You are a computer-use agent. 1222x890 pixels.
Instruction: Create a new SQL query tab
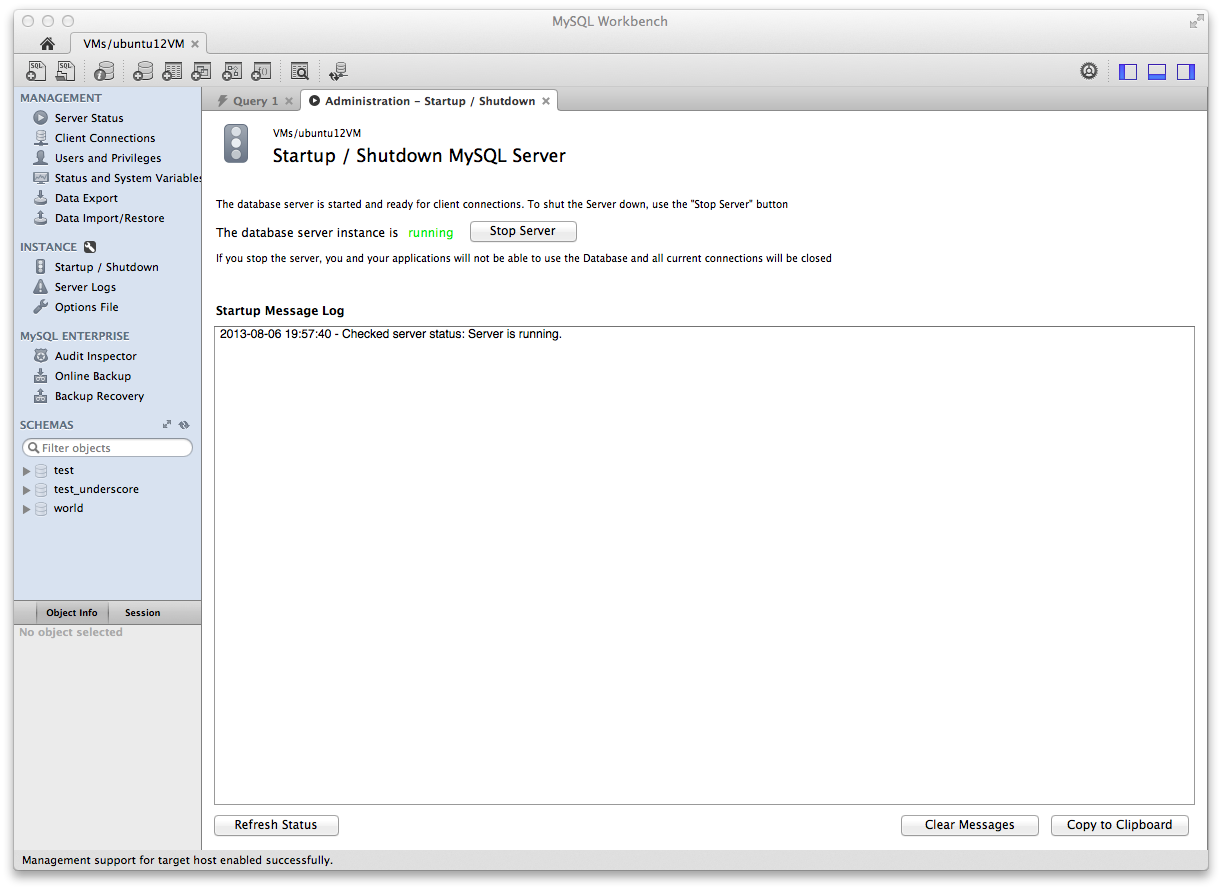[37, 71]
